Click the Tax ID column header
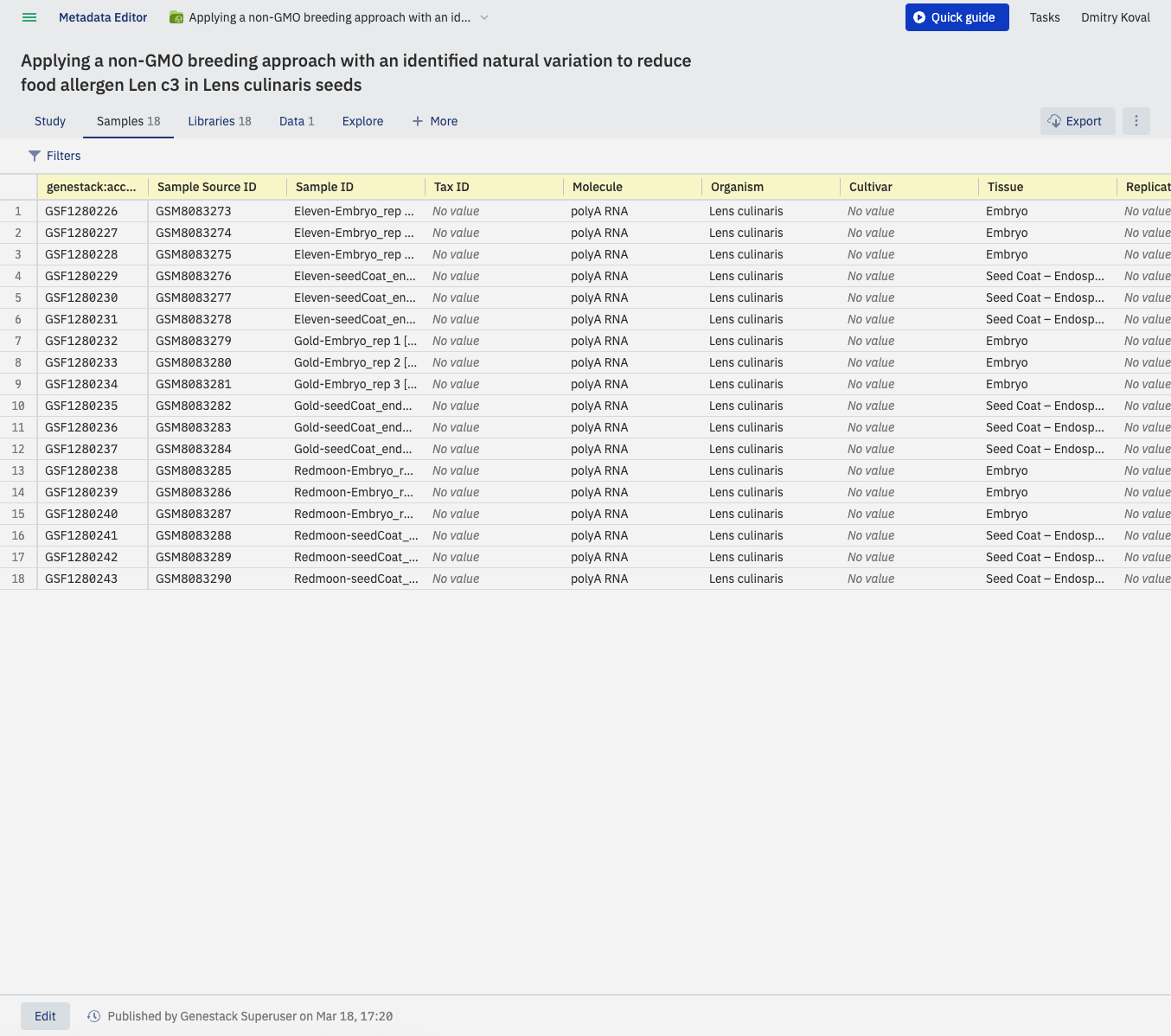The height and width of the screenshot is (1036, 1171). [494, 187]
